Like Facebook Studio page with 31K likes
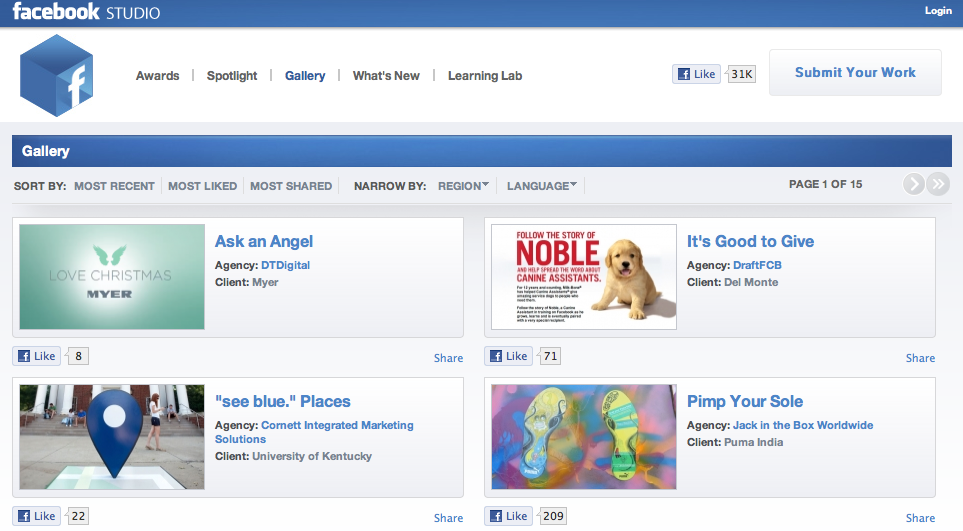Screen dimensions: 963x531 coord(696,74)
